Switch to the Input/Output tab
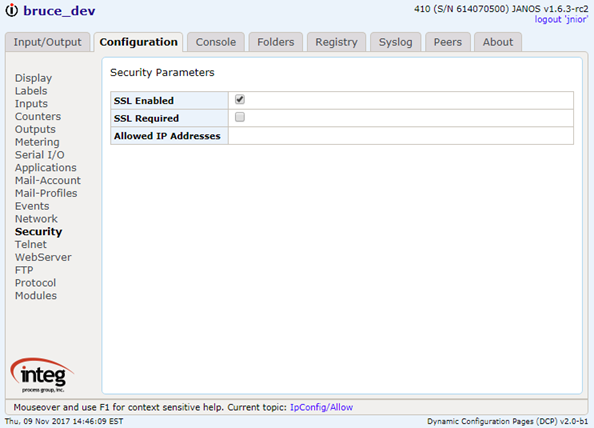 [48, 42]
